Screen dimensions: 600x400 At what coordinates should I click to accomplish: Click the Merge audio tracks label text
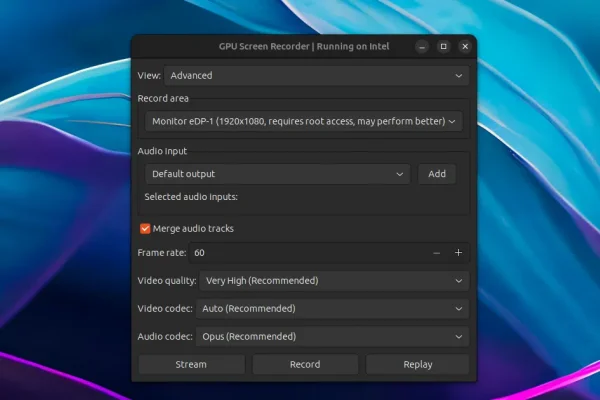tap(193, 229)
